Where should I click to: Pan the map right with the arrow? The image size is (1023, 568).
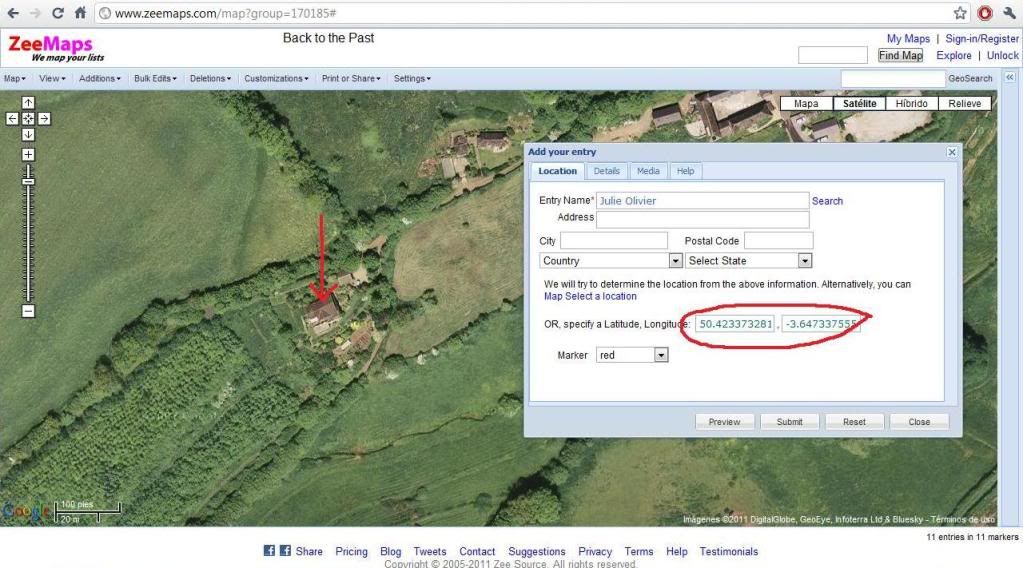pos(43,118)
